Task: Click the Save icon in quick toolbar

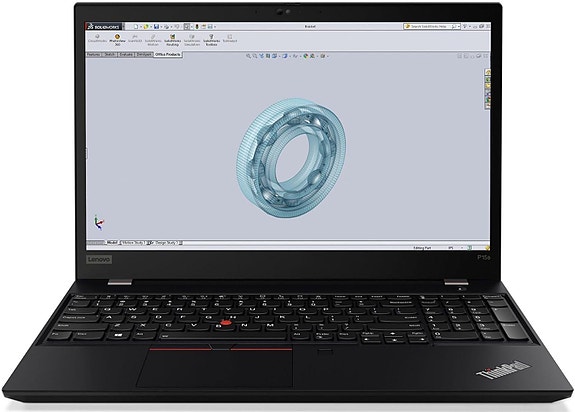Action: click(157, 26)
